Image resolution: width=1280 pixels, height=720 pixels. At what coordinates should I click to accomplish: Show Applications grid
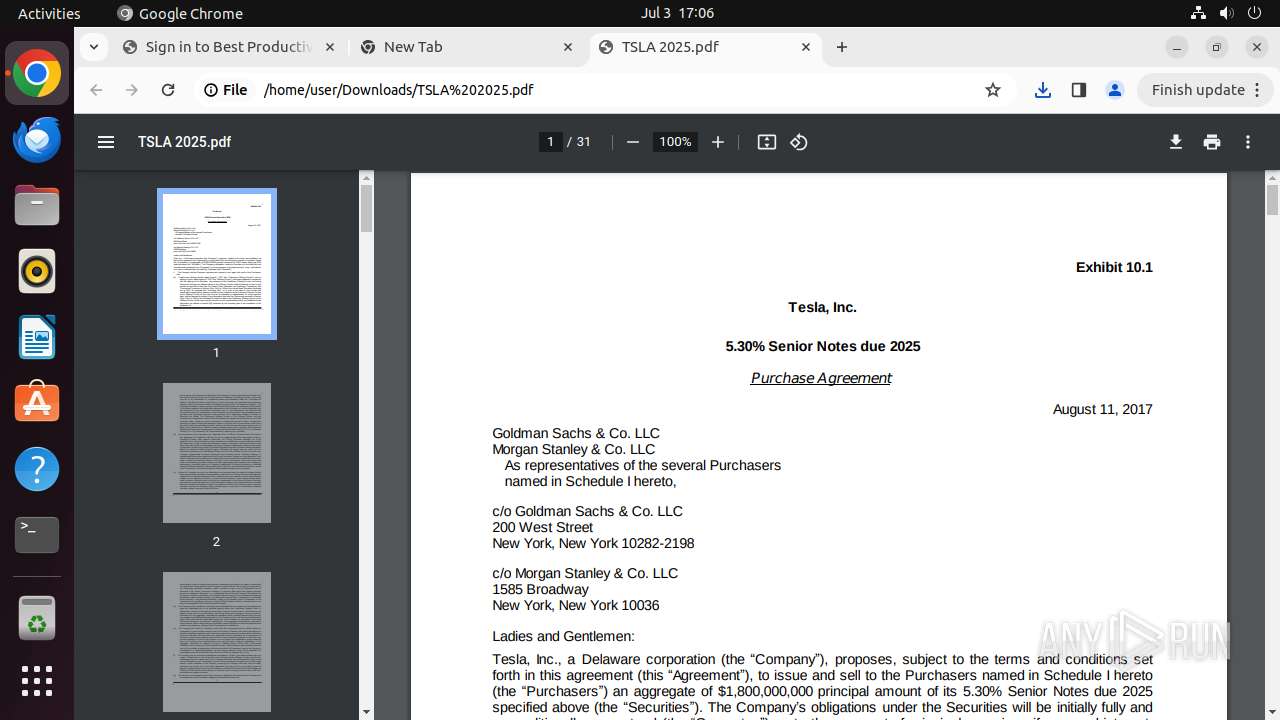coord(37,681)
